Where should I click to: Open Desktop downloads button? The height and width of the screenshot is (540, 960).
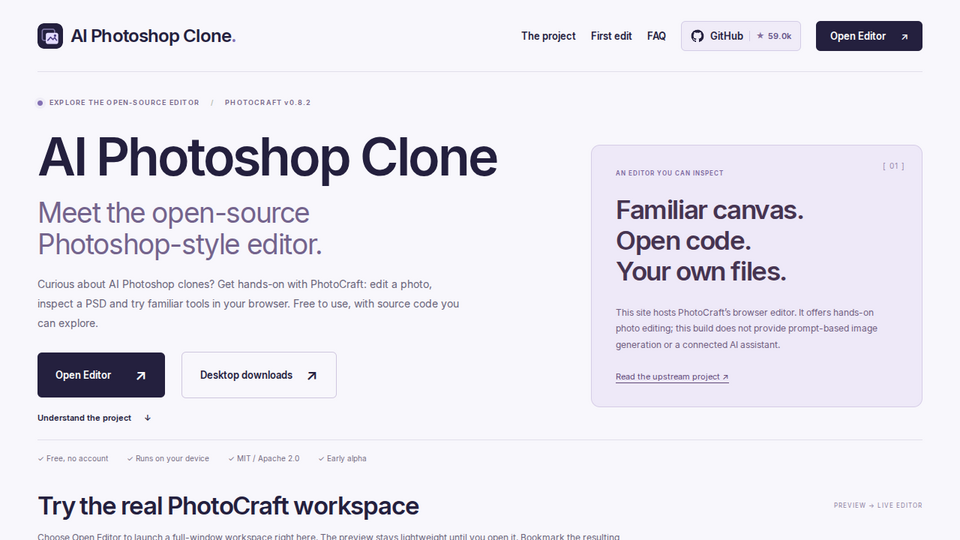(259, 375)
